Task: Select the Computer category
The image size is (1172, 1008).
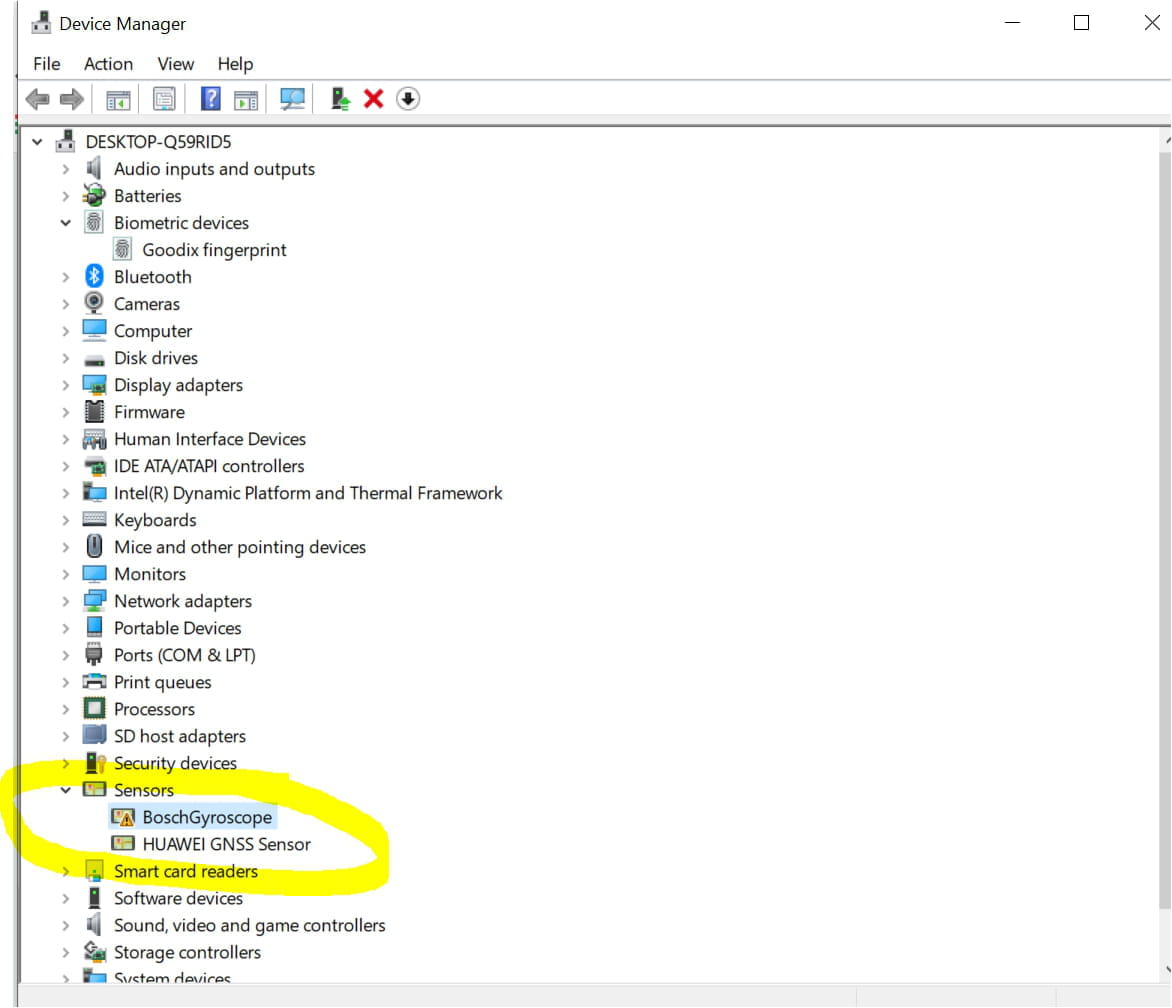Action: point(153,331)
